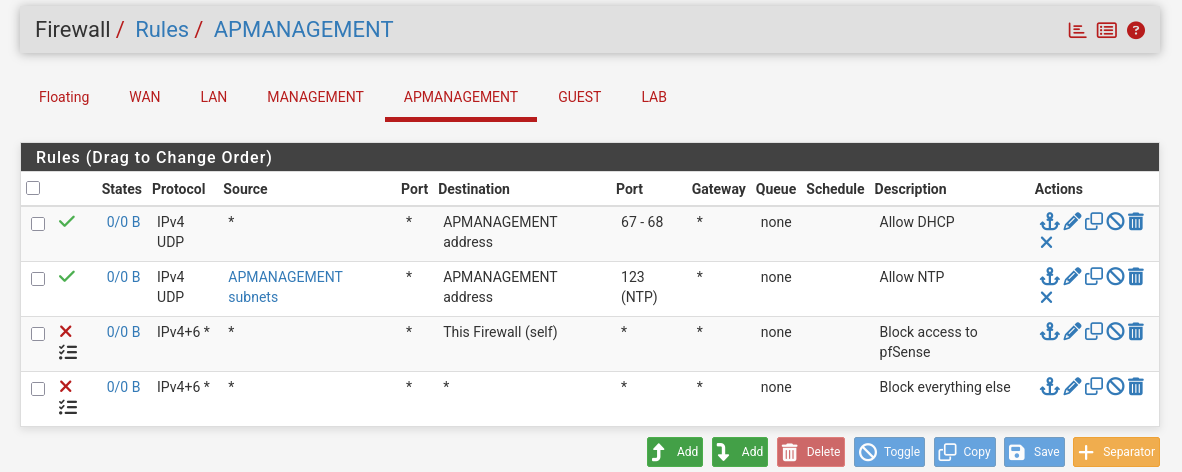The height and width of the screenshot is (472, 1182).
Task: Click log list icon on Block everything else rule
Action: [x=68, y=407]
